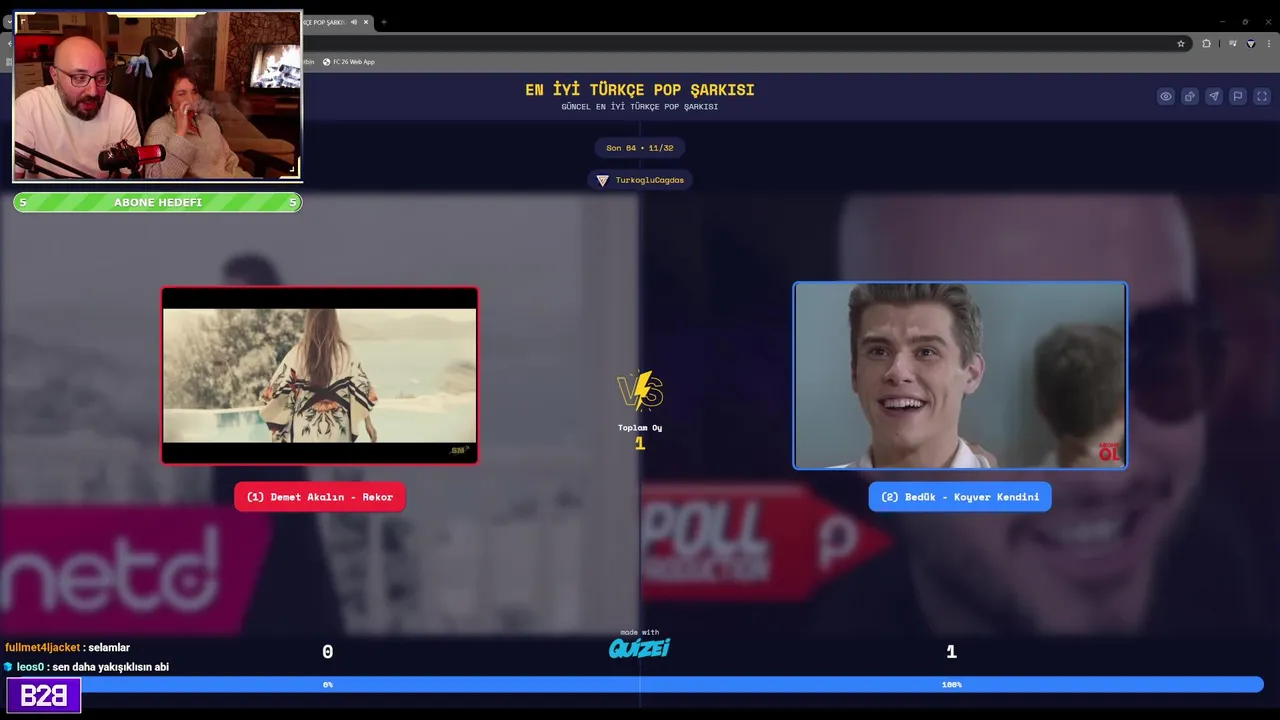Viewport: 1280px width, 720px height.
Task: Mute the tab via speaker icon
Action: 353,22
